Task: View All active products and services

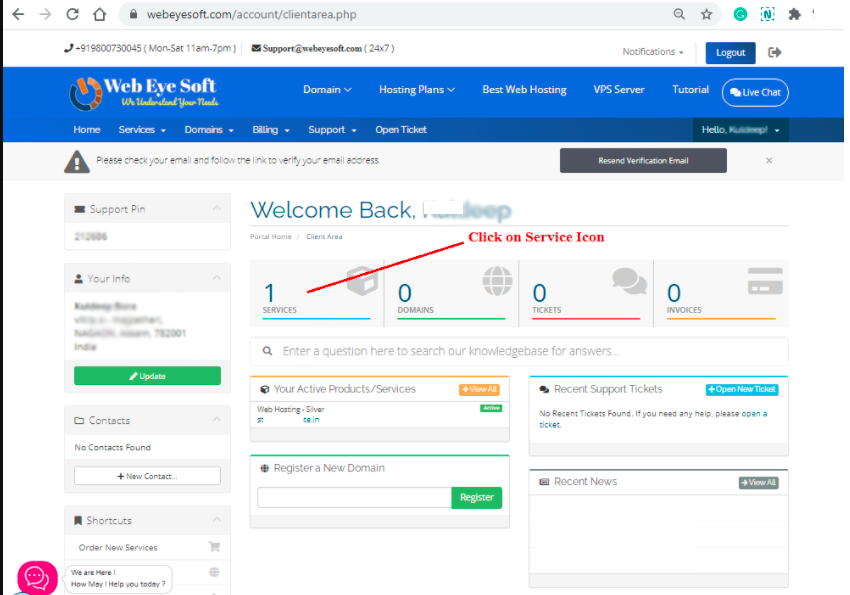Action: 479,390
